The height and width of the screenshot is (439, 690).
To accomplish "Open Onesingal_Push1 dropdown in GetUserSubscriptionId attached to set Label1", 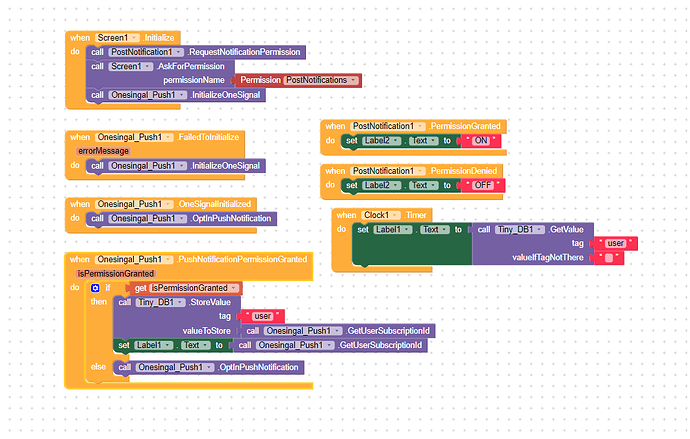I will pos(295,345).
